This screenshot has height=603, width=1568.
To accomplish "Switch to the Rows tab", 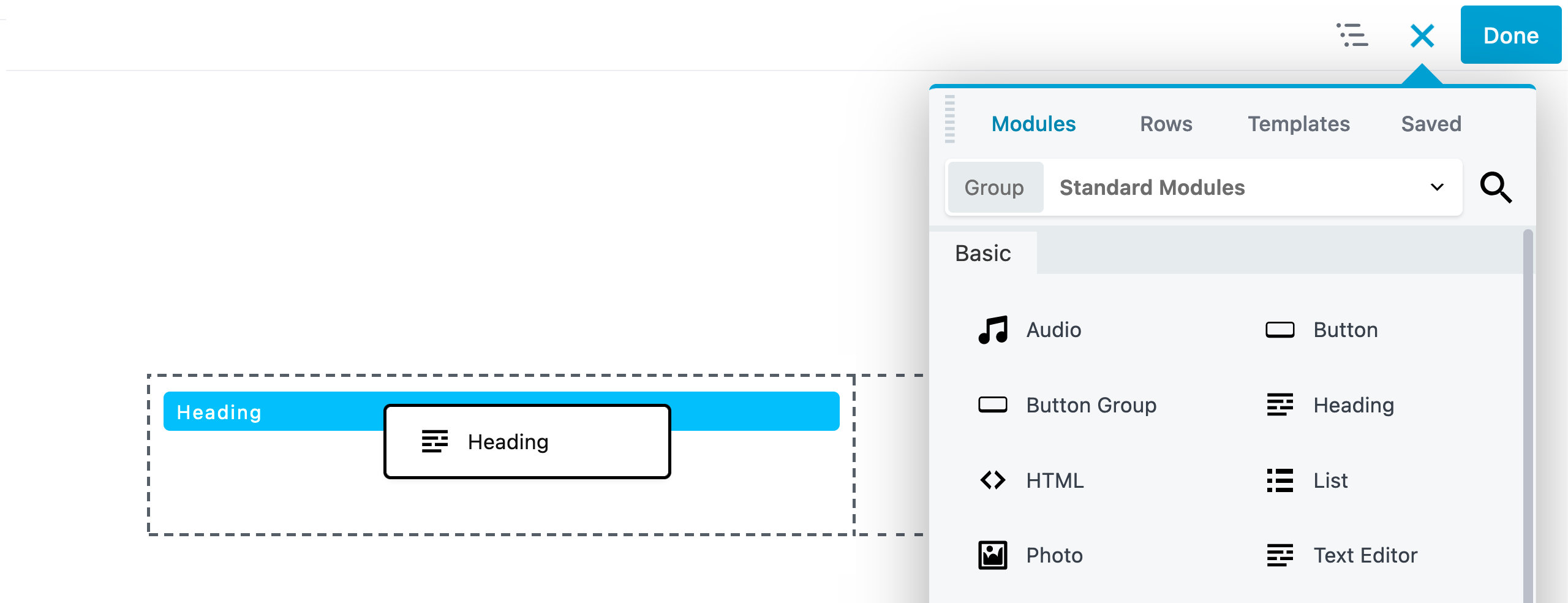I will coord(1166,124).
